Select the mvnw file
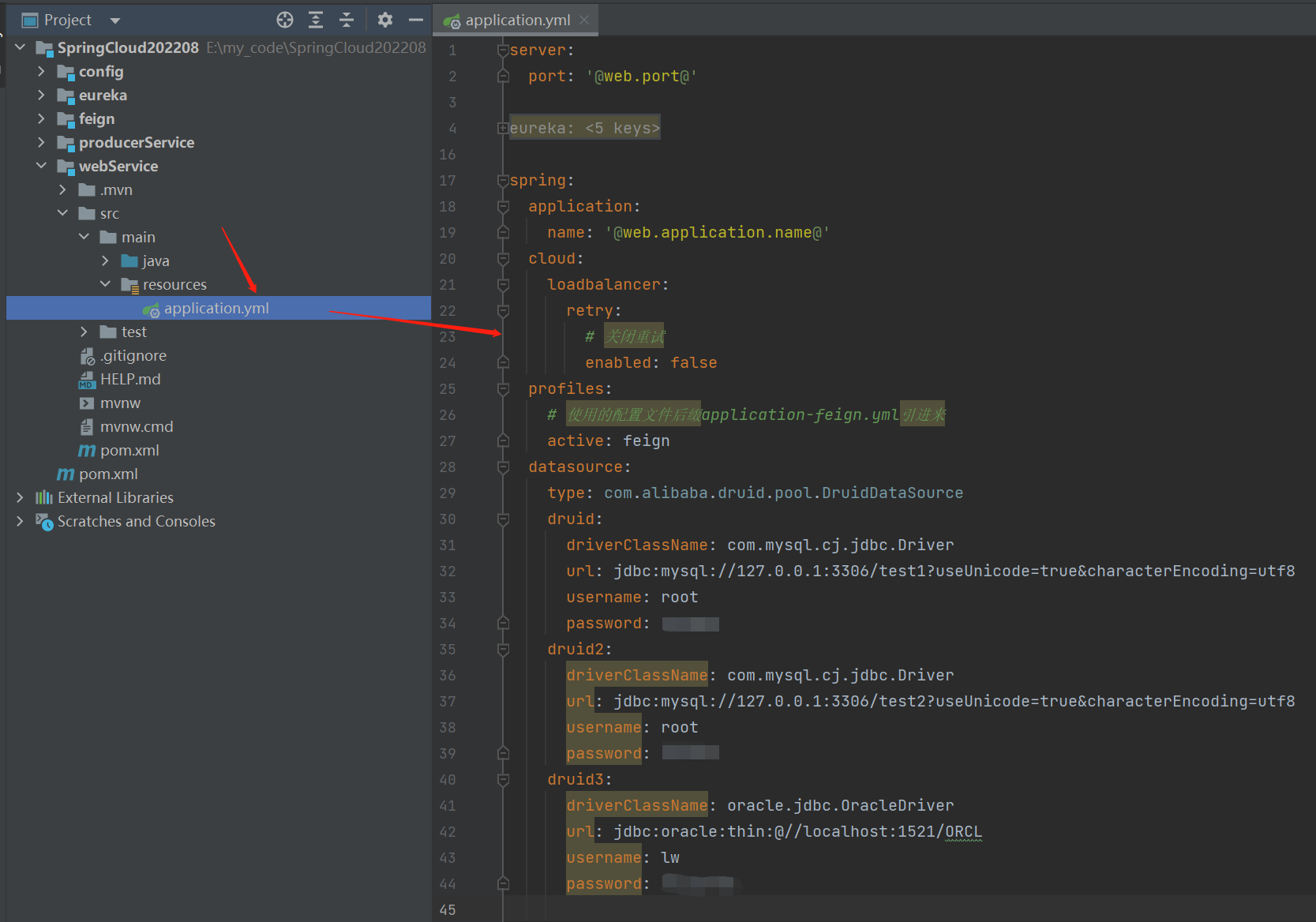Screen dimensions: 1316x922 120,403
